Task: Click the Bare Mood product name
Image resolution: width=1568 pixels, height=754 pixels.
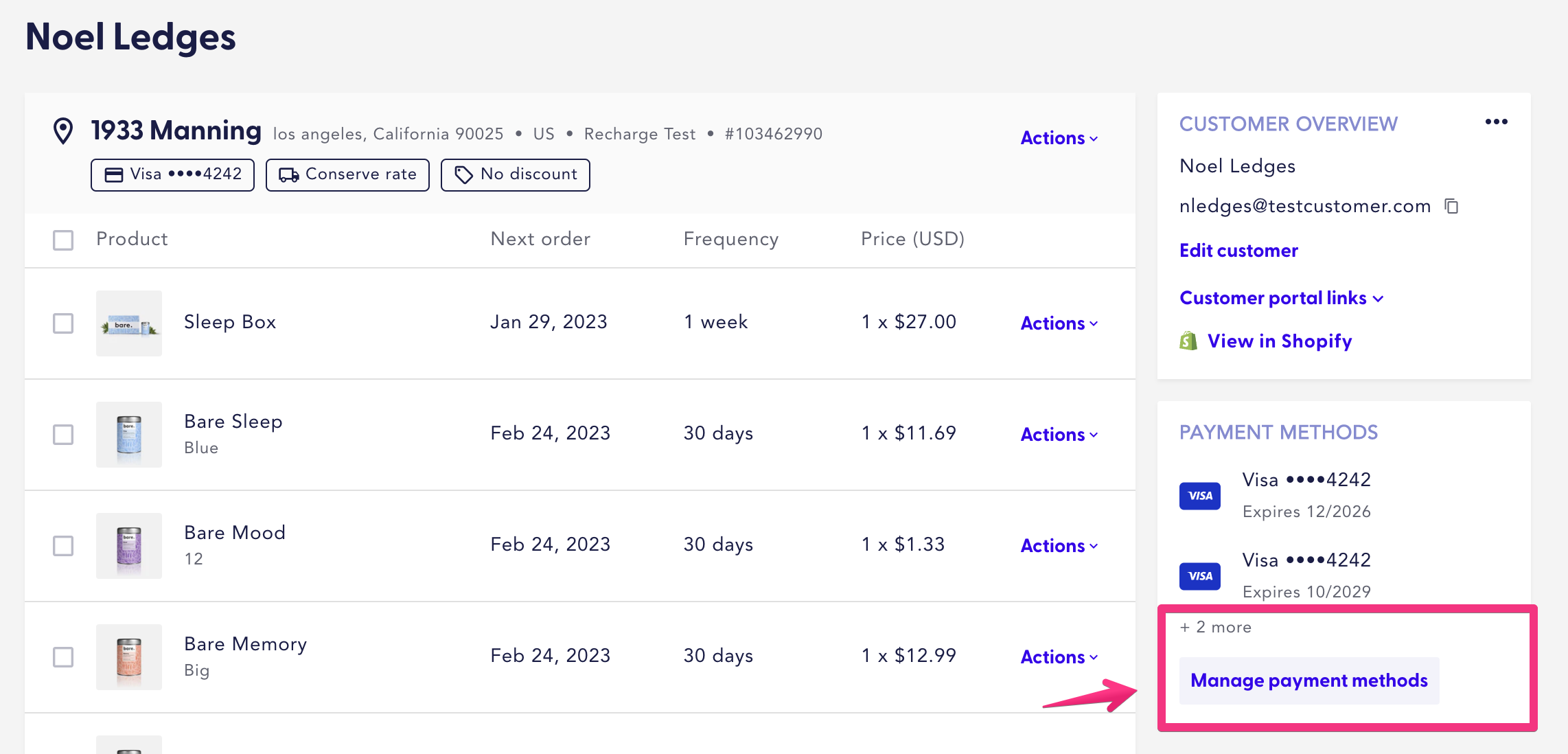Action: pyautogui.click(x=235, y=533)
